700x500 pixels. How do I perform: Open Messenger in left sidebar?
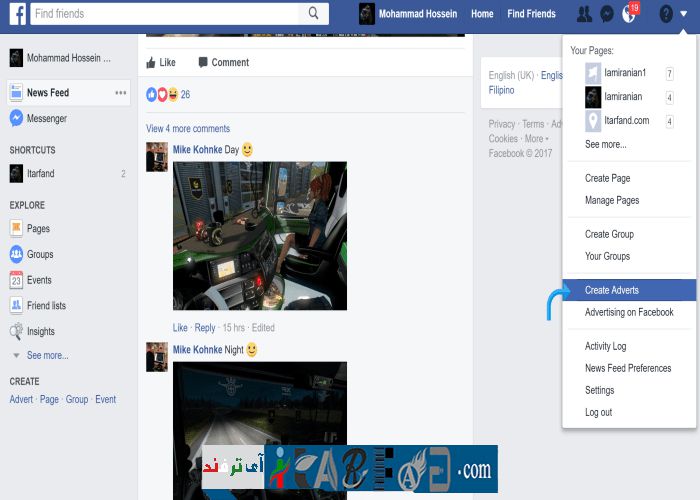[46, 118]
